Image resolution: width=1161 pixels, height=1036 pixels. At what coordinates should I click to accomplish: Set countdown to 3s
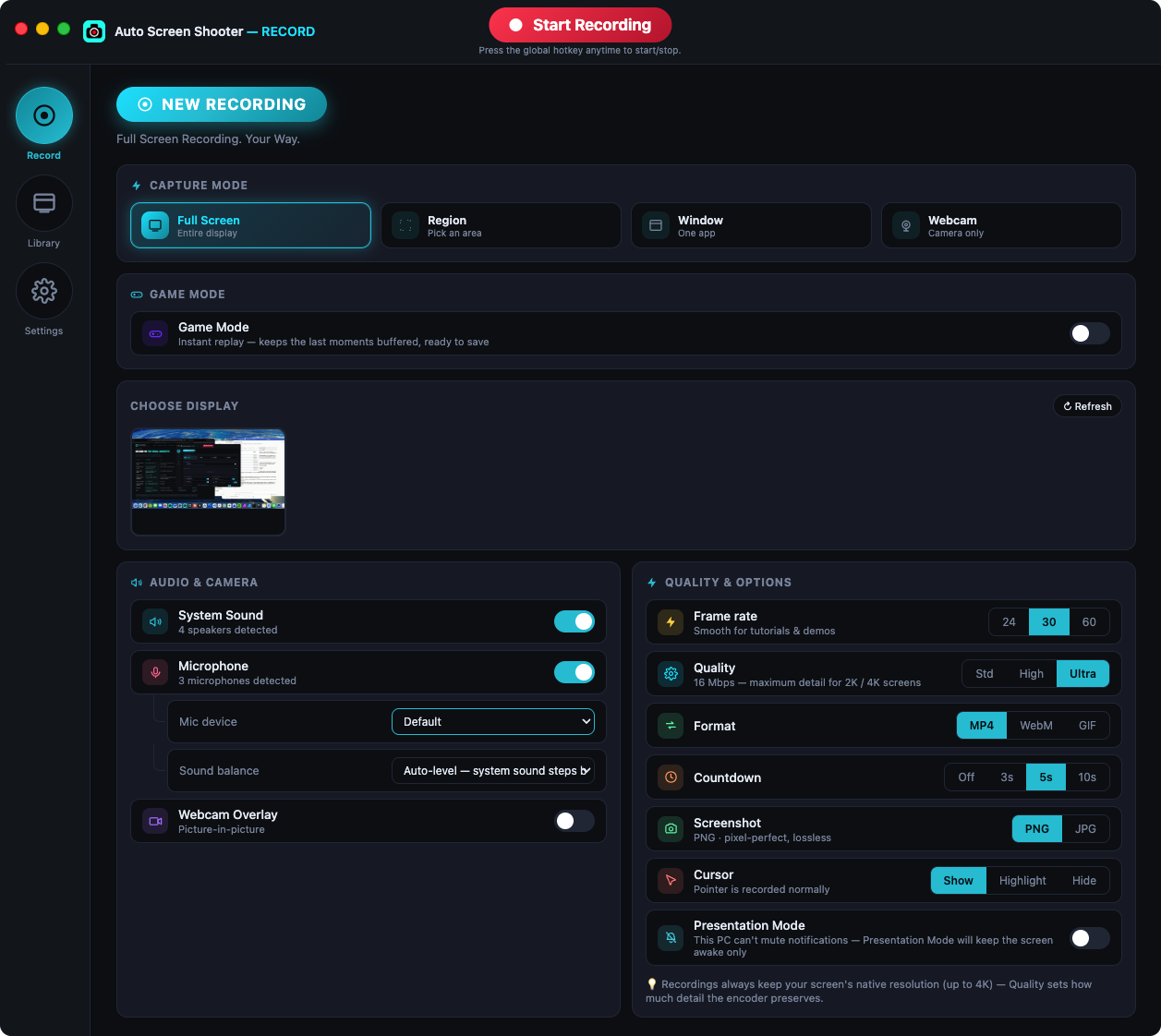pos(1007,777)
